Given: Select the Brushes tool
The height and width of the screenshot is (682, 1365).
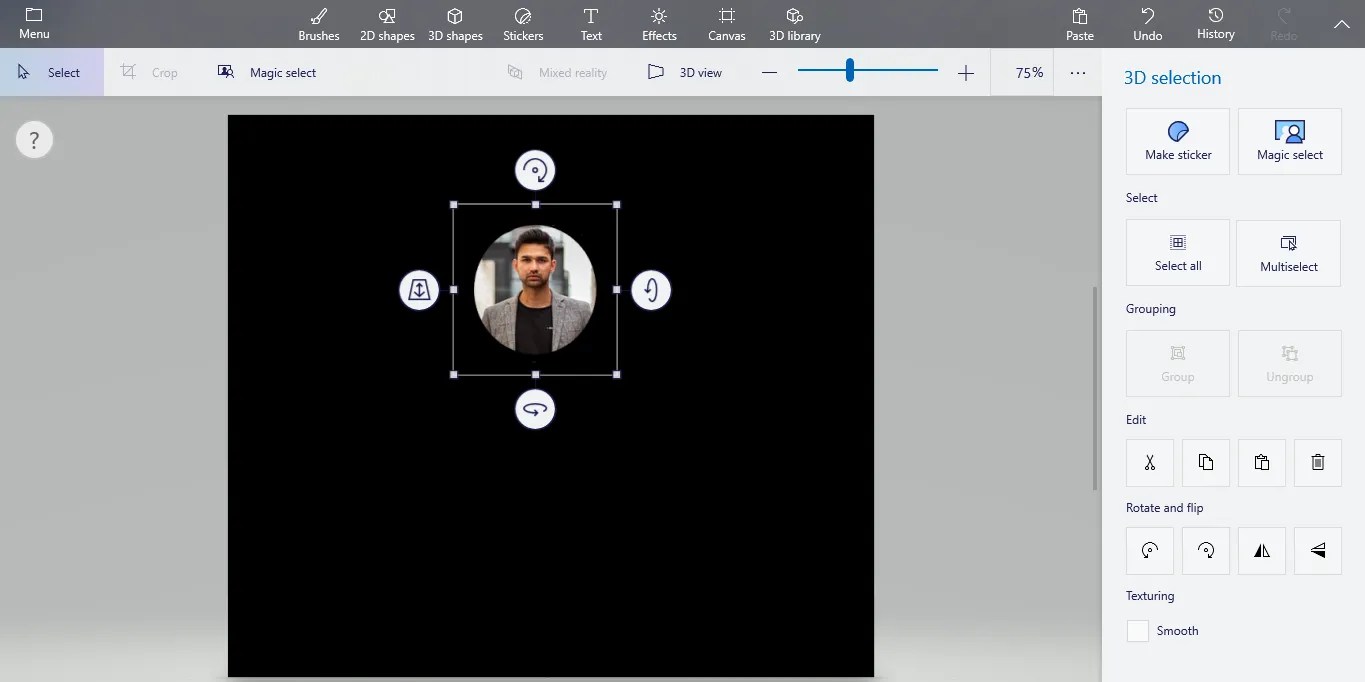Looking at the screenshot, I should (318, 24).
